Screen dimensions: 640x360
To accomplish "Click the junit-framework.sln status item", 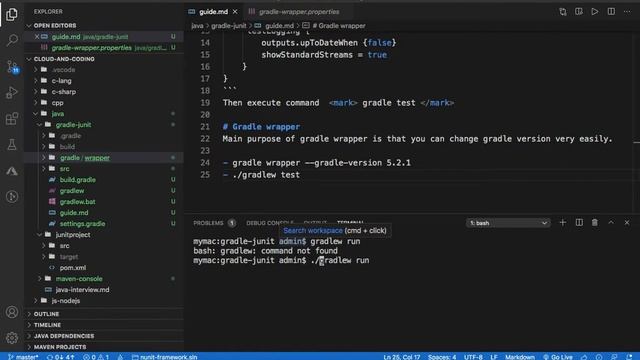I will 165,357.
